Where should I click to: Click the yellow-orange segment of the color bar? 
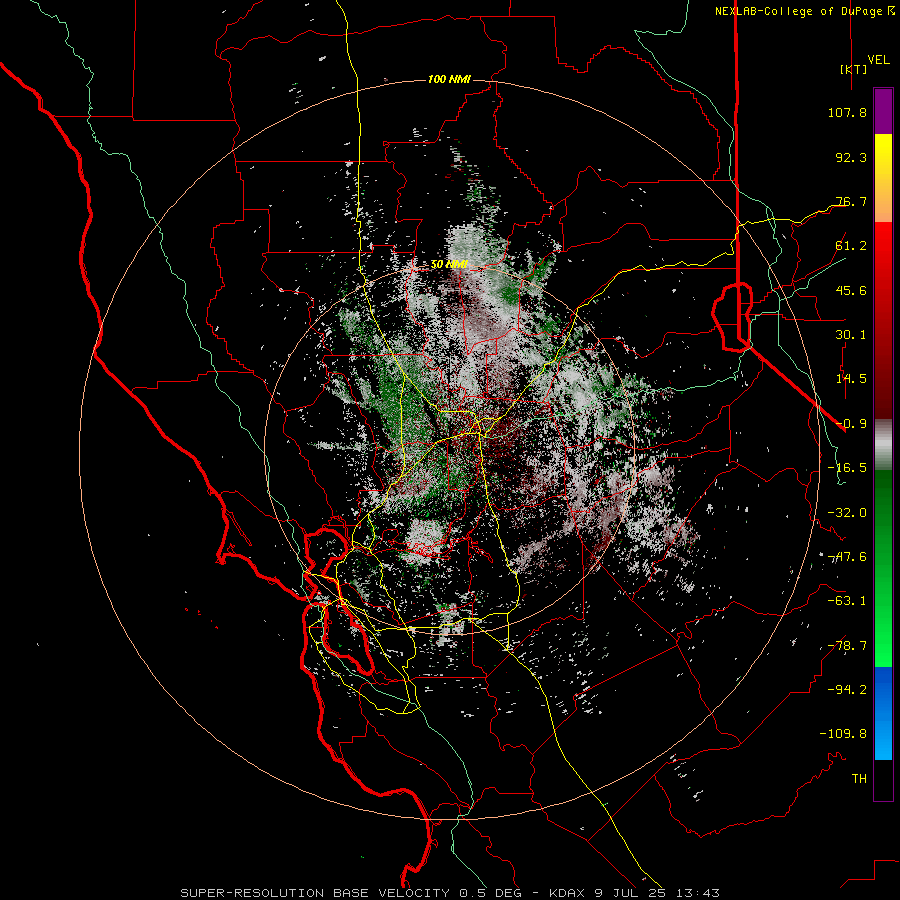pos(883,178)
